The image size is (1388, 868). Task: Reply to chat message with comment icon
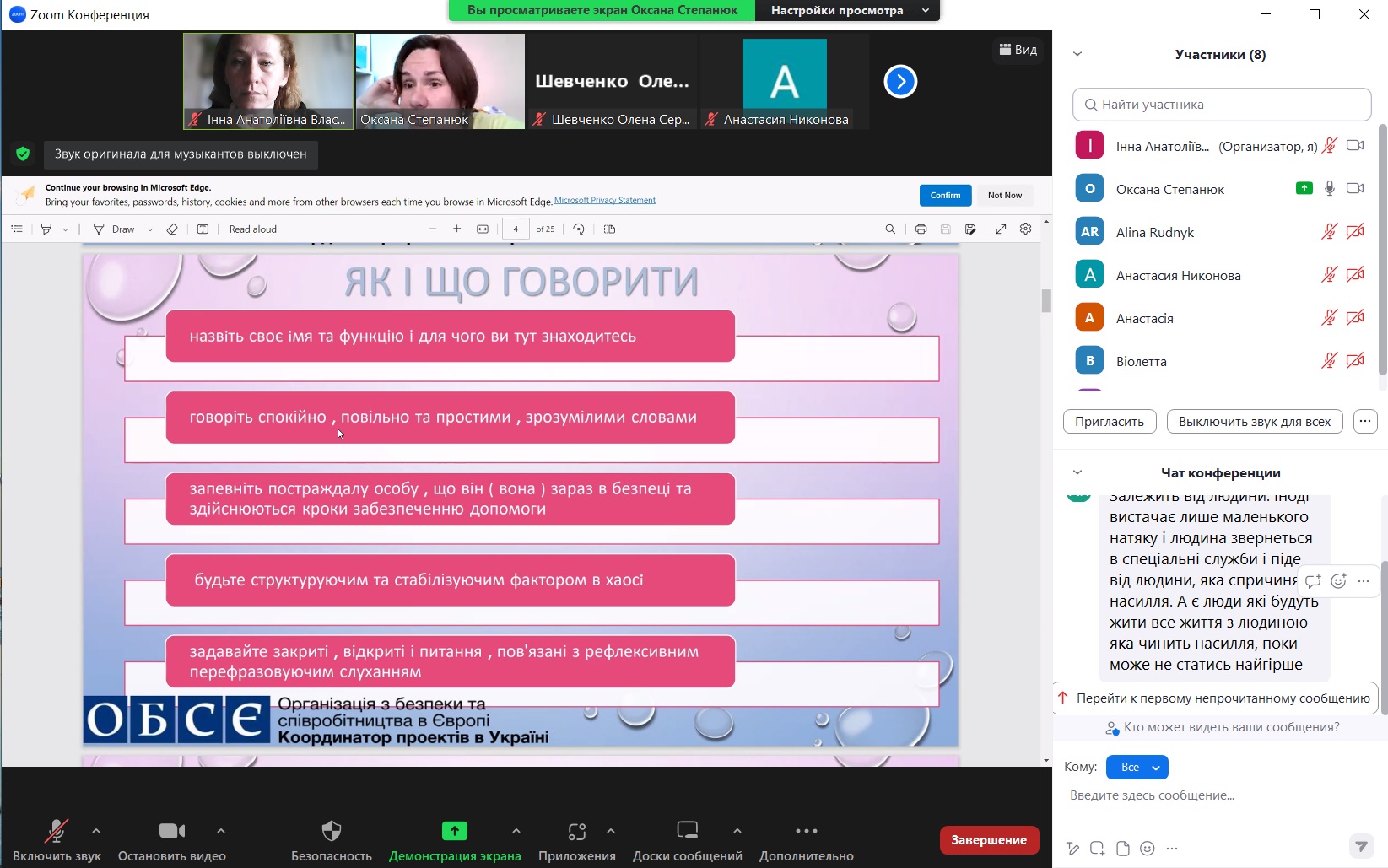pos(1313,580)
